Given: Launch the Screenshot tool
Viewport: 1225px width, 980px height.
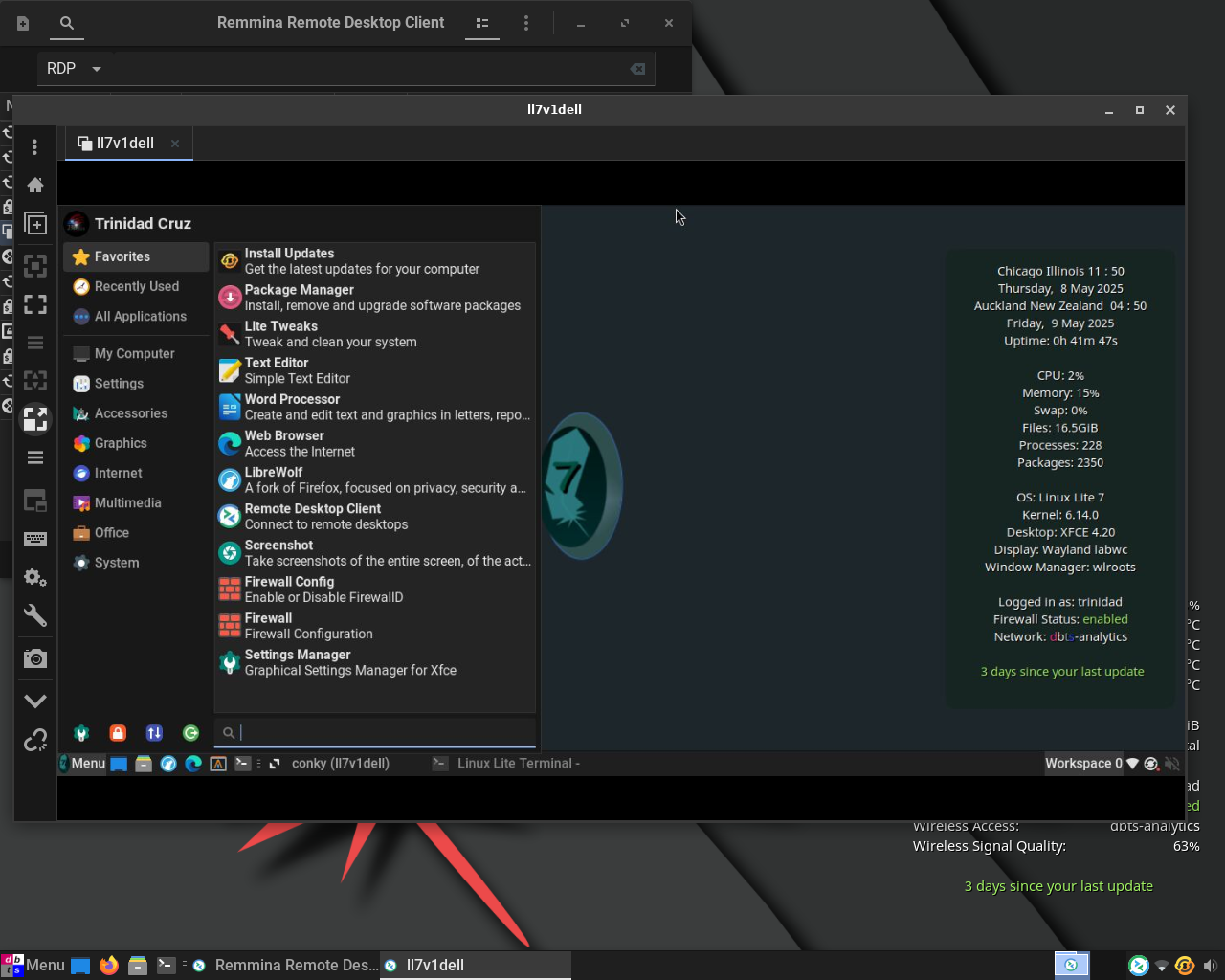Looking at the screenshot, I should click(375, 553).
